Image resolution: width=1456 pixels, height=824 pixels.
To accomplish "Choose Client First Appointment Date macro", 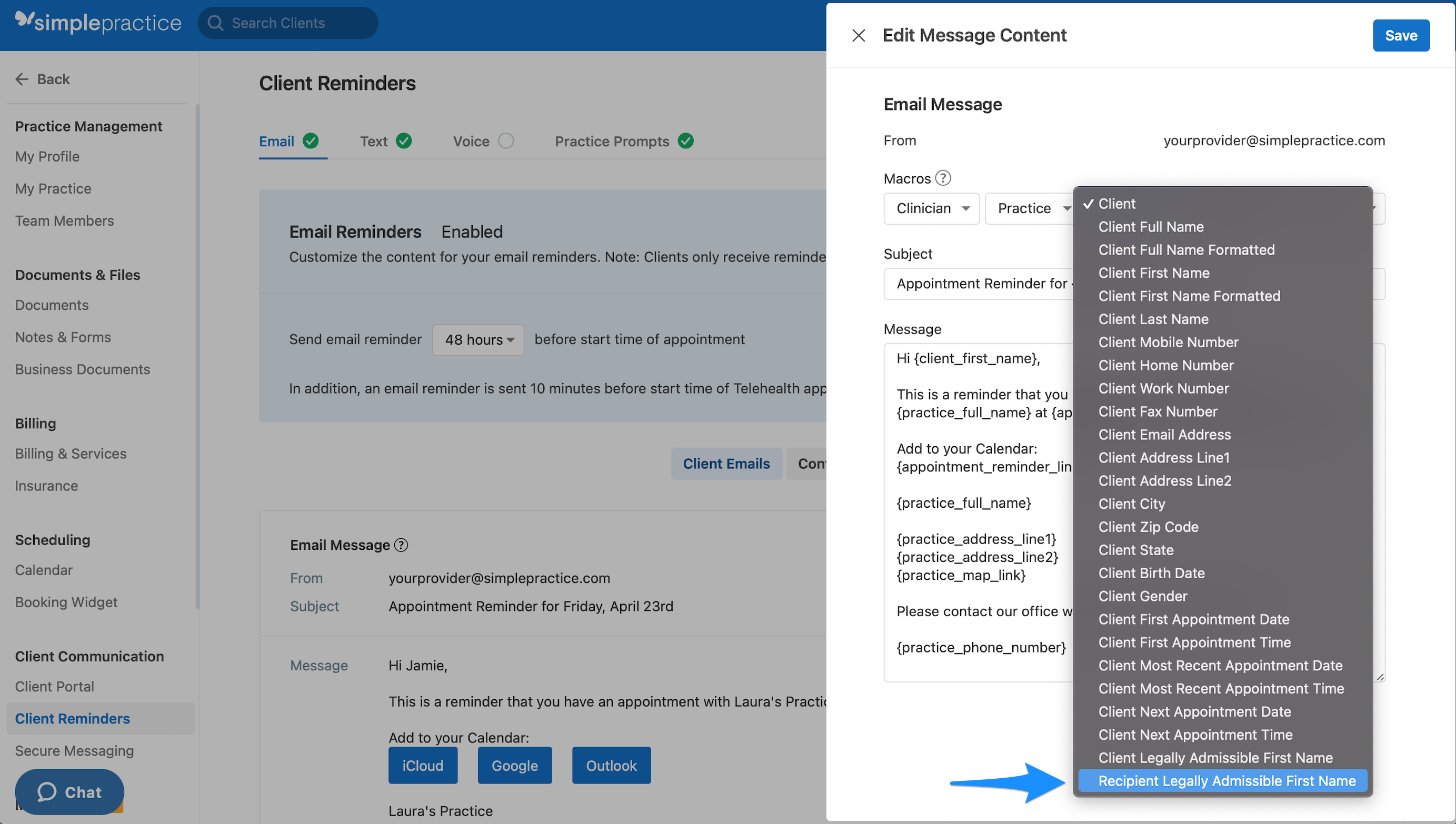I will pyautogui.click(x=1223, y=619).
